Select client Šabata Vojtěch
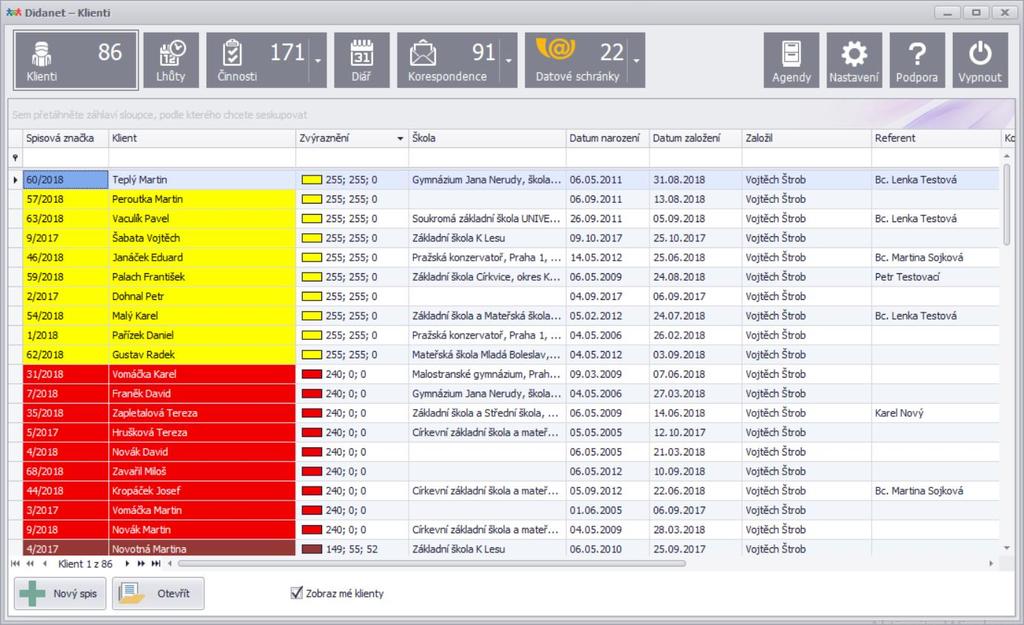Screen dimensions: 1024x625 click(x=202, y=238)
